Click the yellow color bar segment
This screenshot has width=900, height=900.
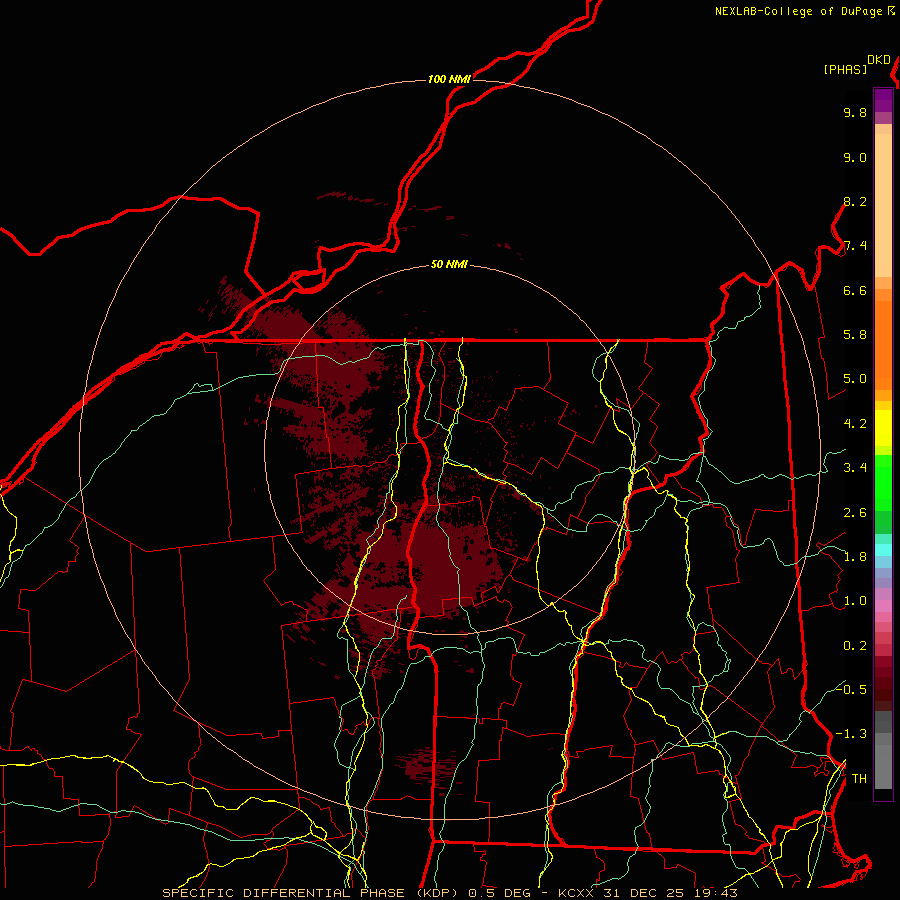click(x=883, y=428)
